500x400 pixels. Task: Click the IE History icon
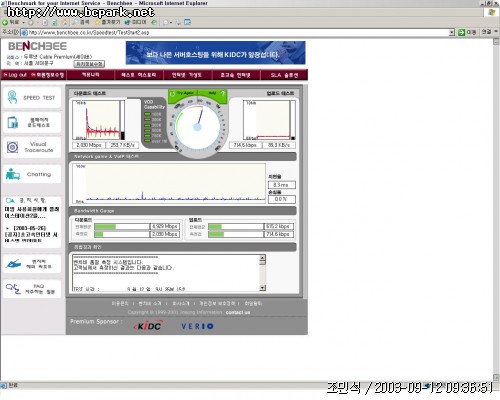coord(154,22)
